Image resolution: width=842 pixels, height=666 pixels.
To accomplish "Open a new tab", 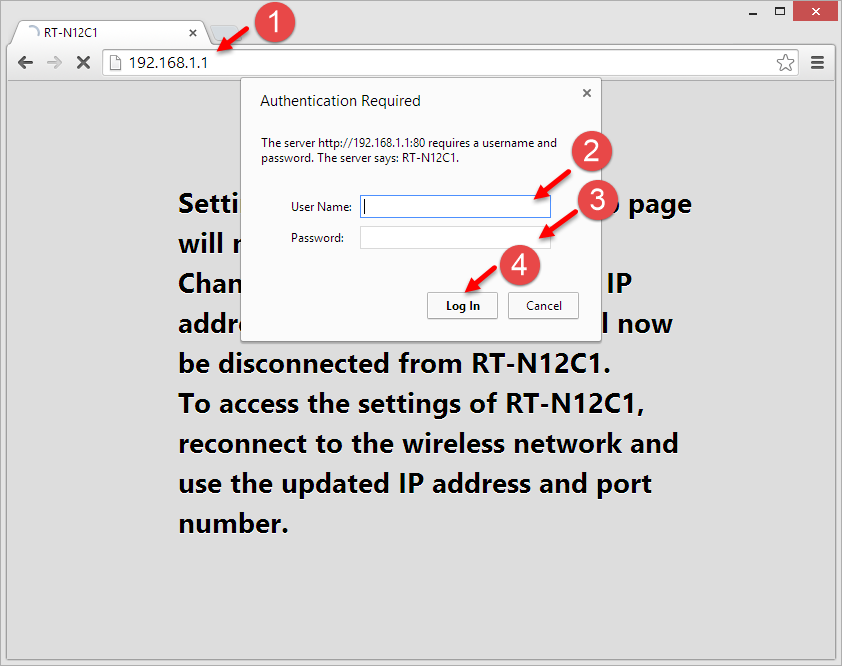I will [x=224, y=33].
